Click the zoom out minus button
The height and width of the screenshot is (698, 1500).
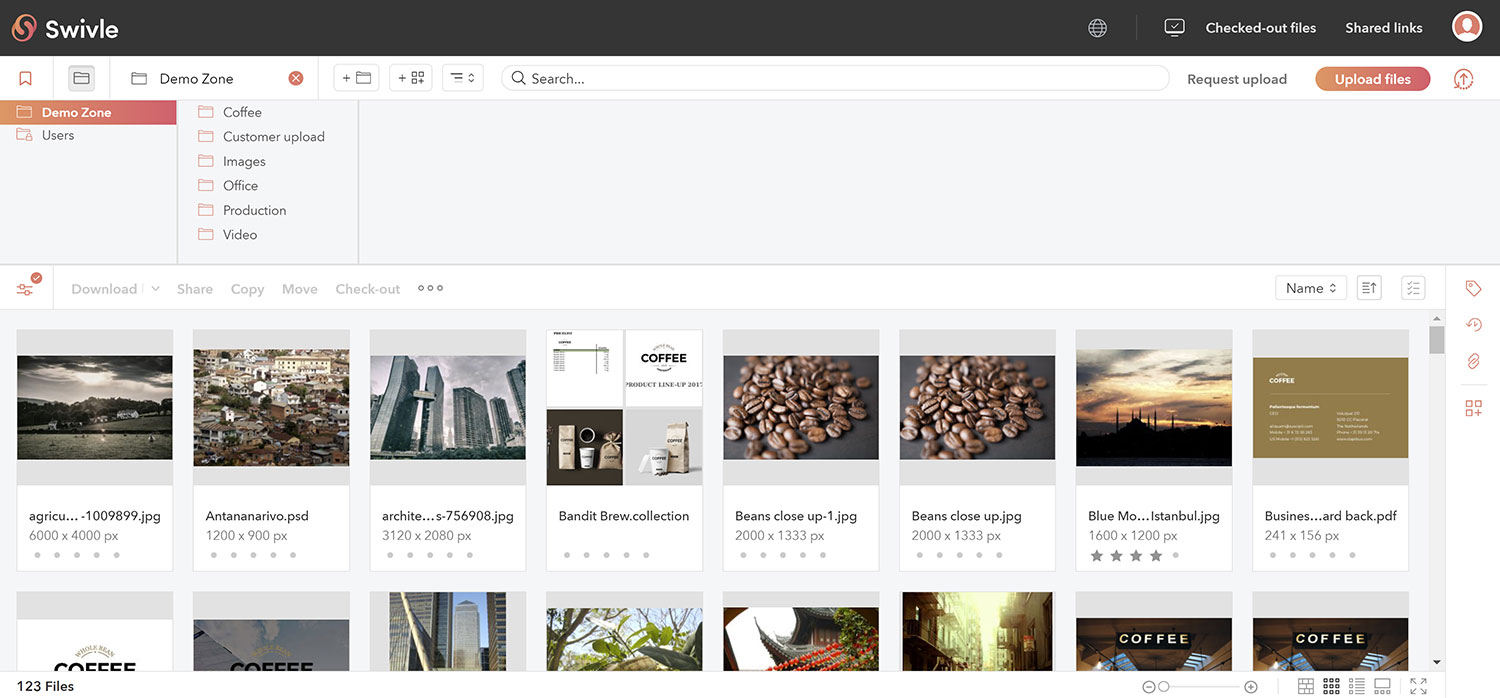tap(1148, 687)
